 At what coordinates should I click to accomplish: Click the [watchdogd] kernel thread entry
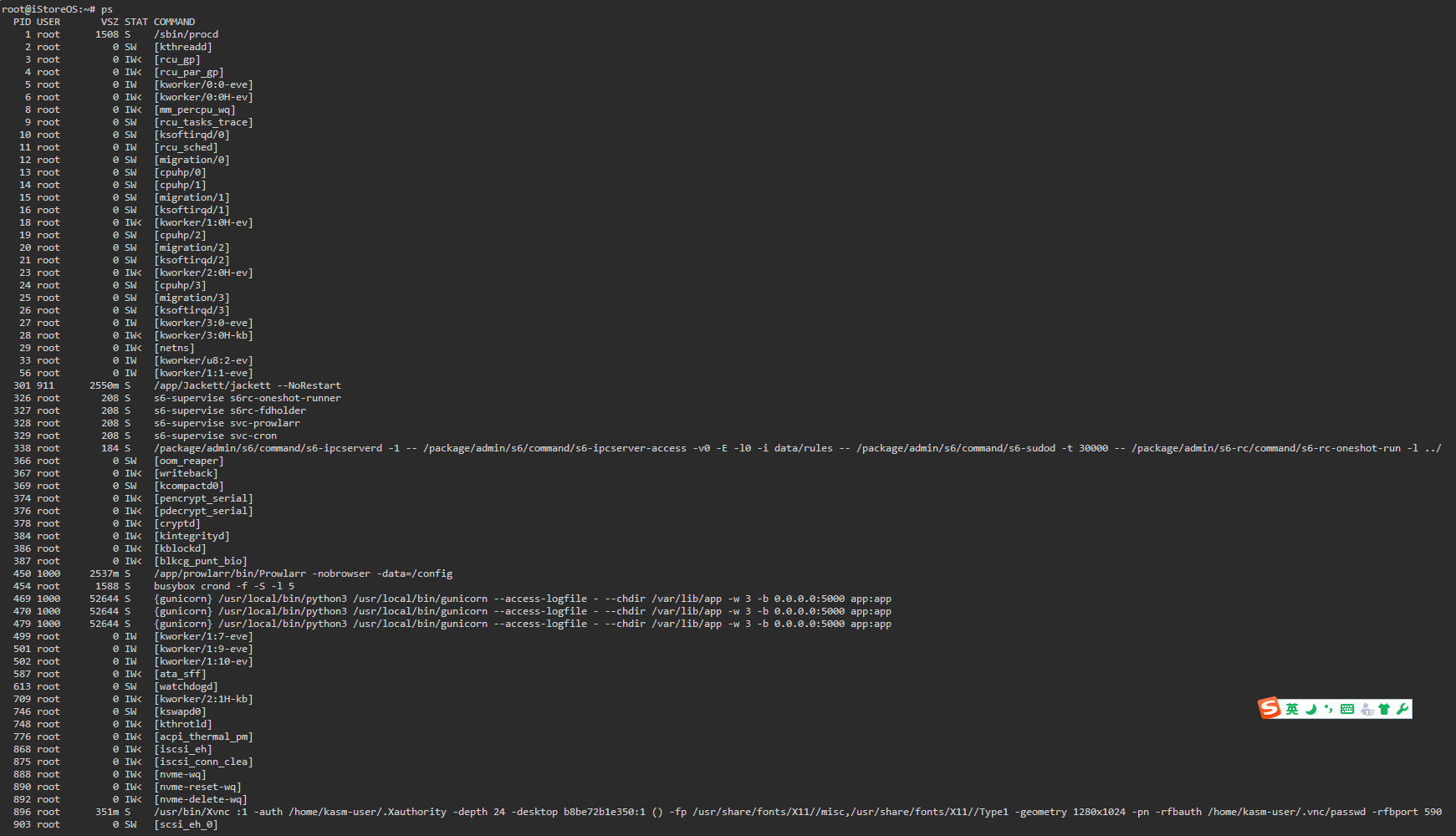tap(186, 686)
